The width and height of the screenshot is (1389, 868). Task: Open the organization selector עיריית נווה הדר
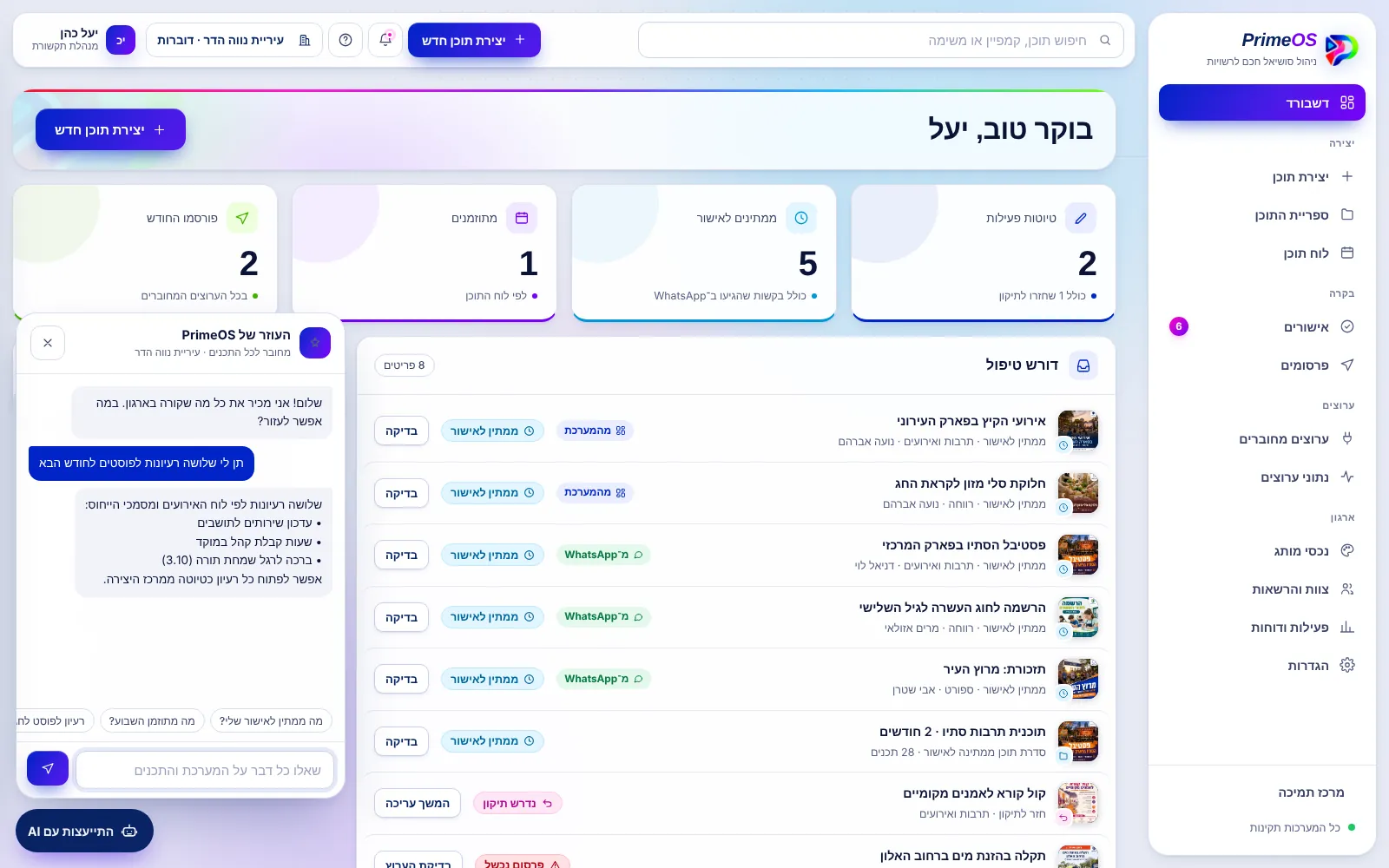(234, 40)
